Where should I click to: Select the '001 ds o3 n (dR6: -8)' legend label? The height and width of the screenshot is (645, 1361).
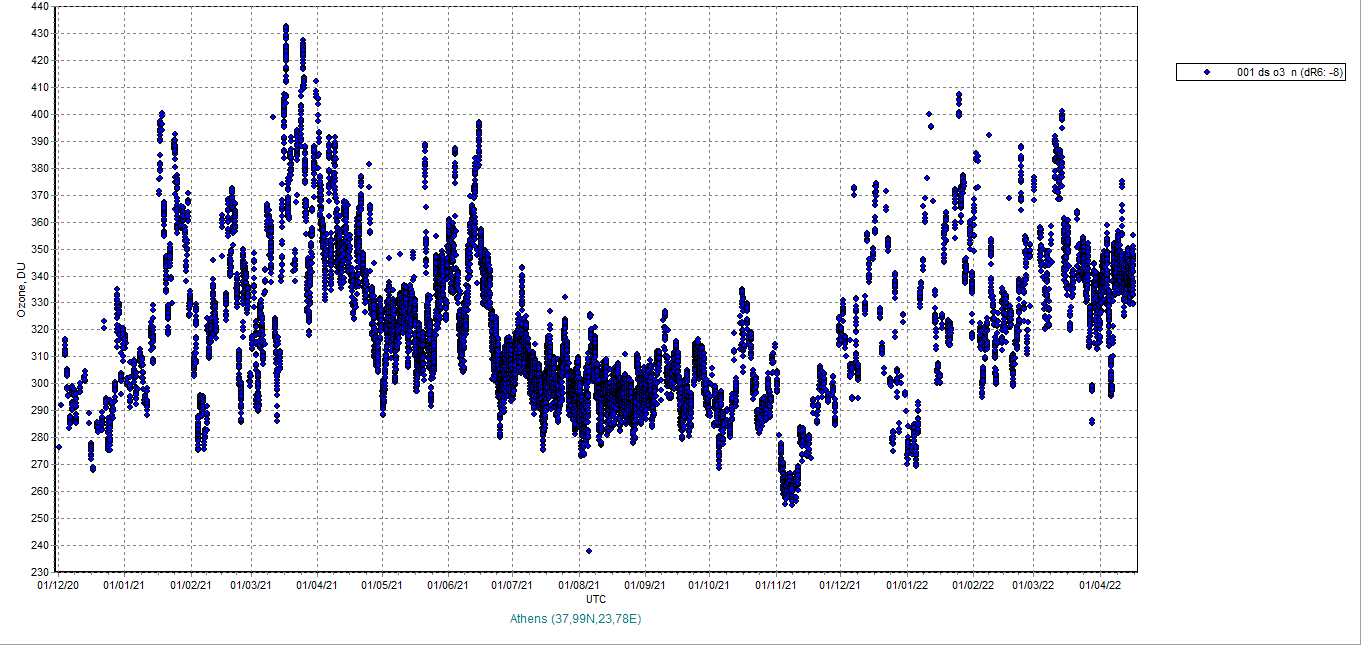click(1290, 72)
